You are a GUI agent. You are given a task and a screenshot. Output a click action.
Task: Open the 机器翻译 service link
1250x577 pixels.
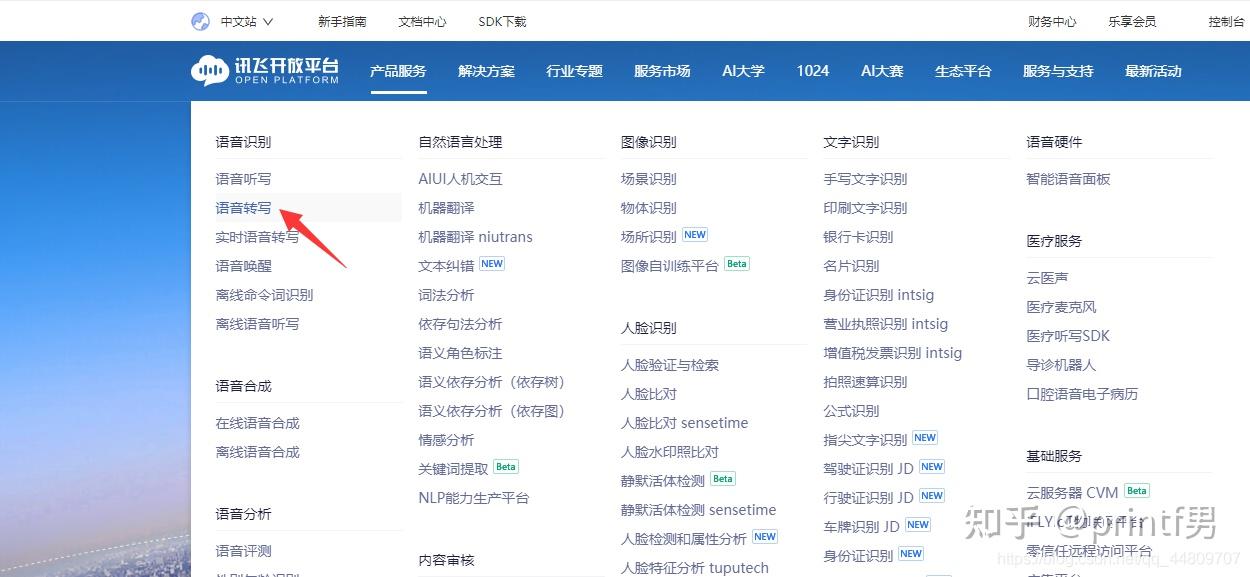pyautogui.click(x=446, y=208)
